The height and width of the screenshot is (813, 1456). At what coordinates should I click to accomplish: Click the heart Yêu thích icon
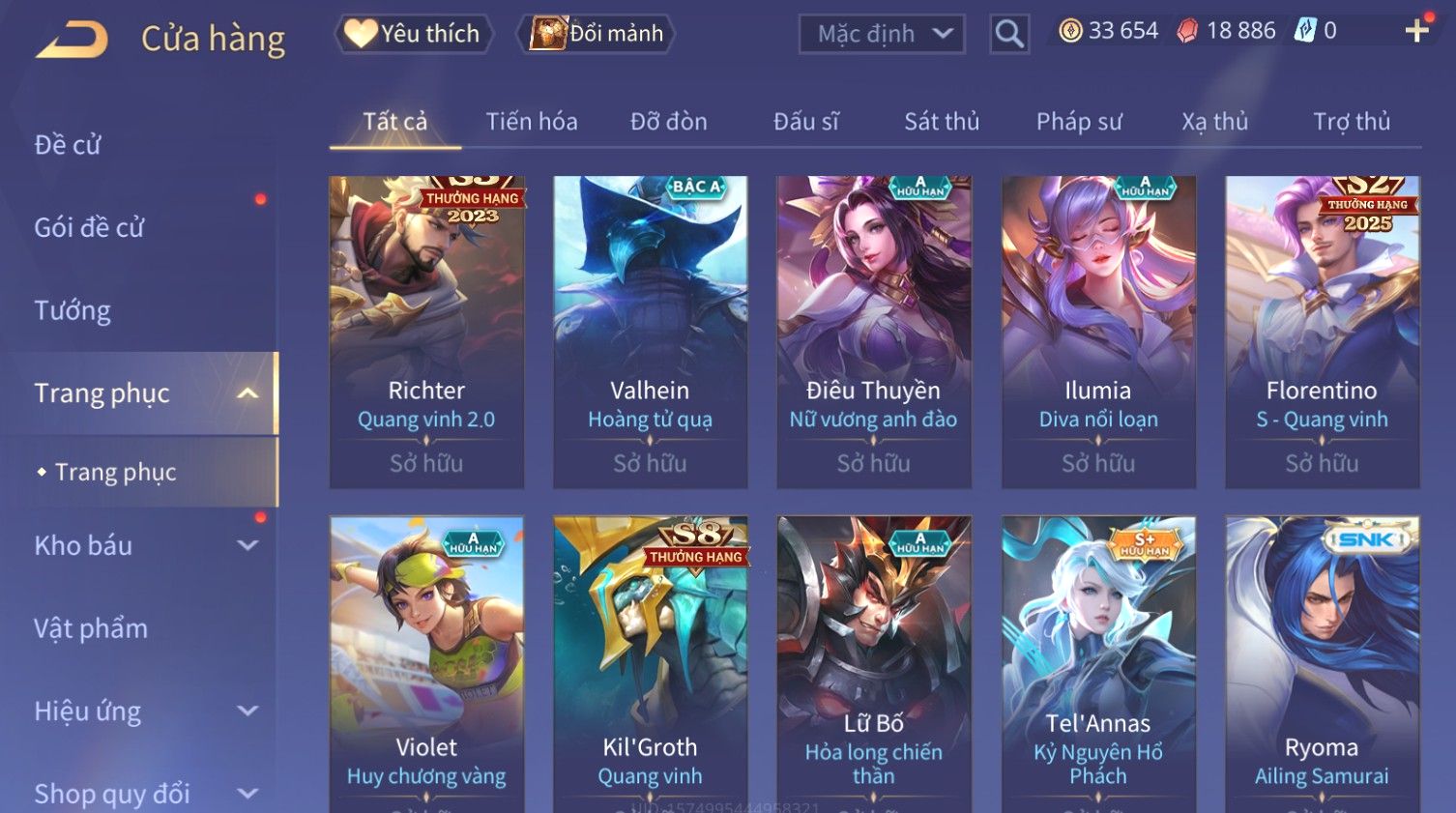(x=361, y=34)
